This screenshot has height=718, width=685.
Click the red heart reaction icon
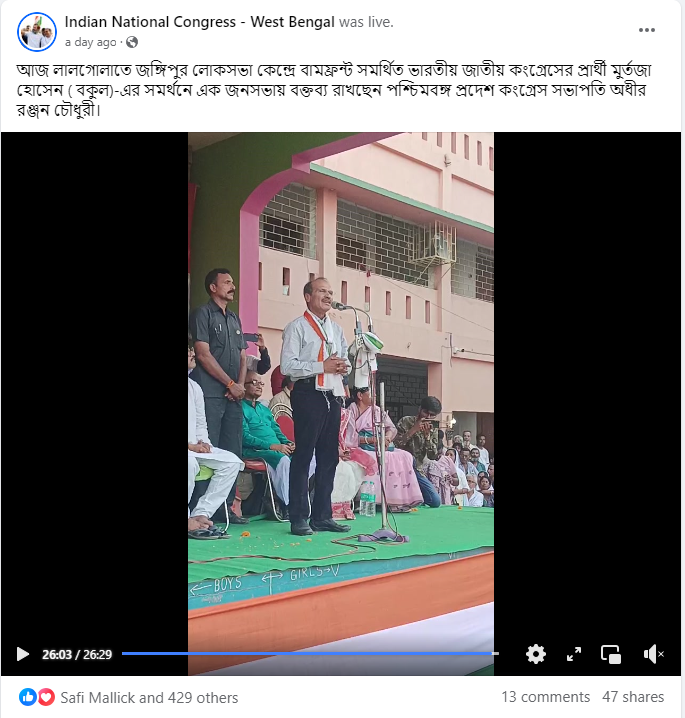click(46, 697)
